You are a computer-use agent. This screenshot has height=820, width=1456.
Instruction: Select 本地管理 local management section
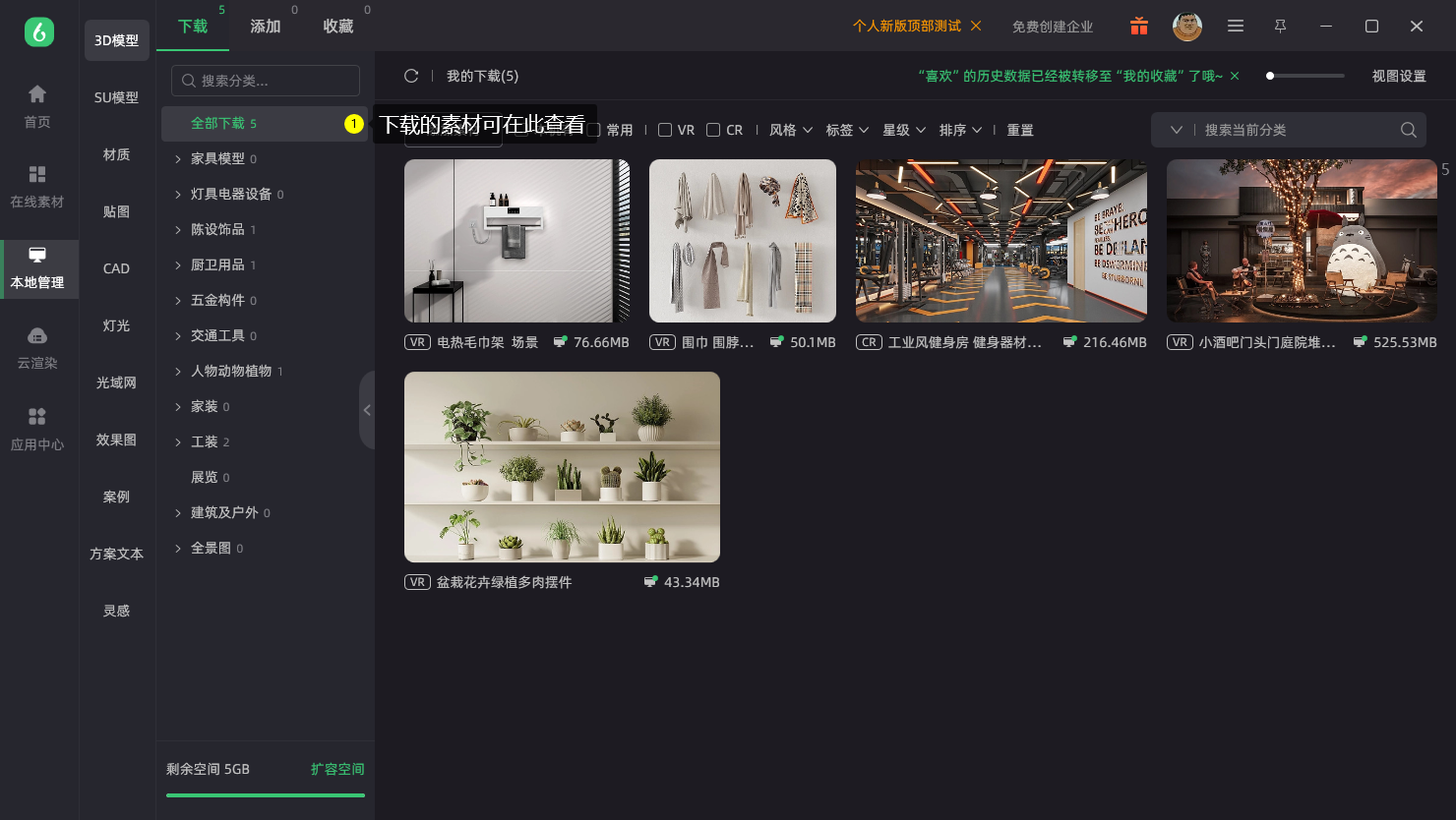(x=37, y=267)
